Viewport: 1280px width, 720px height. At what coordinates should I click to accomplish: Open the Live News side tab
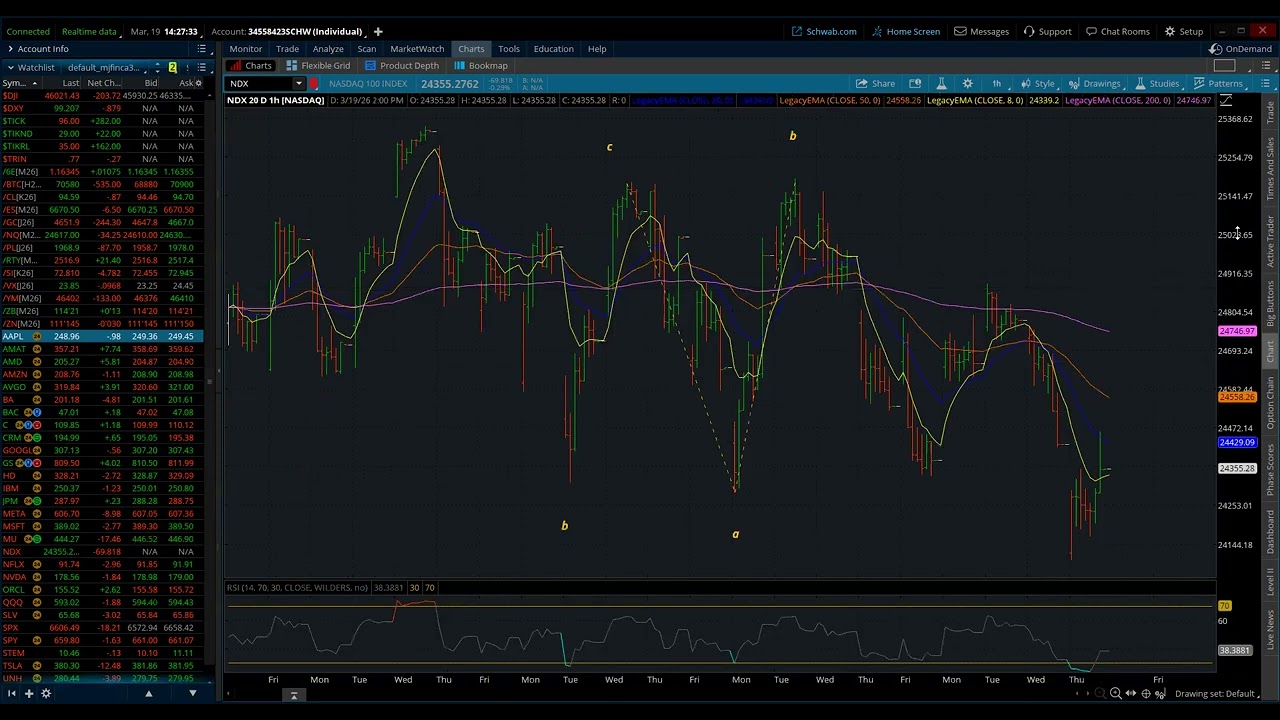(x=1270, y=628)
